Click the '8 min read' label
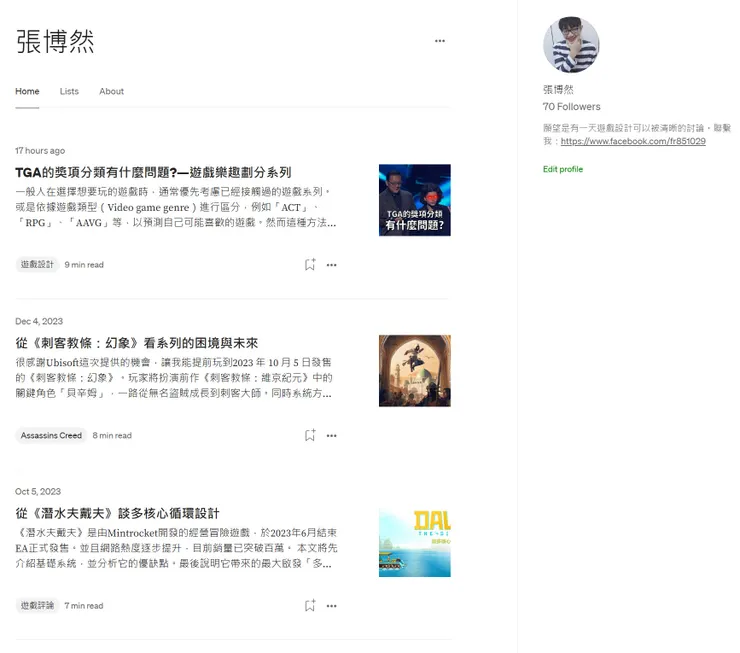Image resolution: width=740 pixels, height=653 pixels. (112, 435)
